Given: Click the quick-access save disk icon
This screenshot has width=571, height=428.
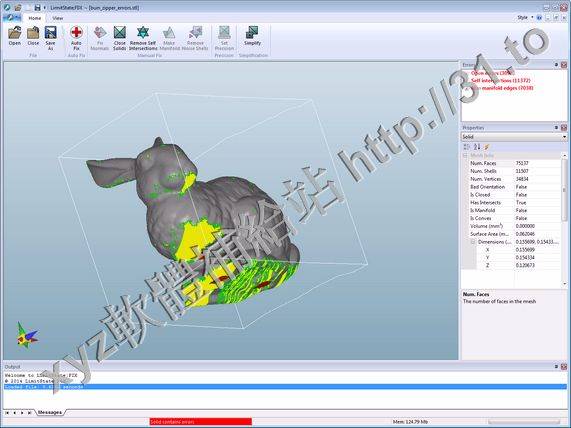Looking at the screenshot, I should click(37, 7).
